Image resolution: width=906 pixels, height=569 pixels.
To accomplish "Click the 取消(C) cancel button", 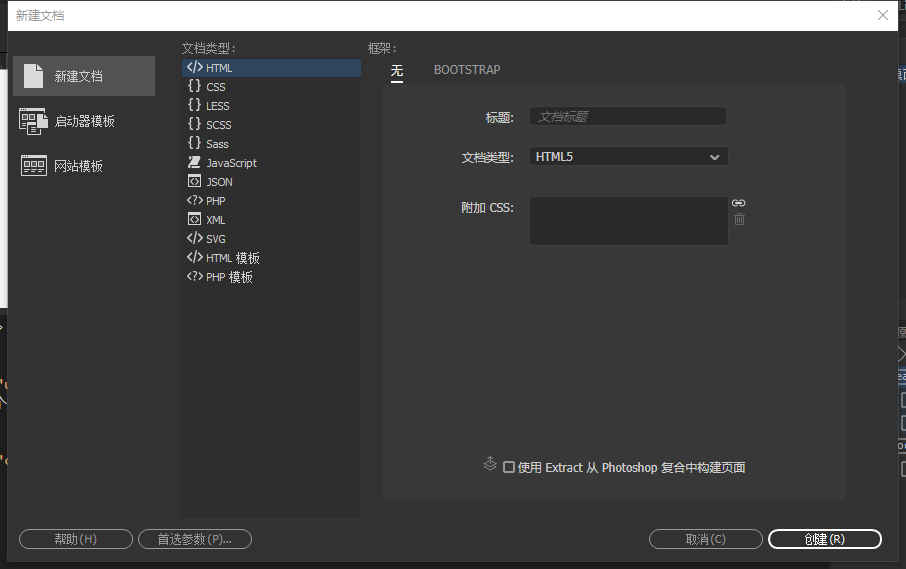I will click(706, 539).
